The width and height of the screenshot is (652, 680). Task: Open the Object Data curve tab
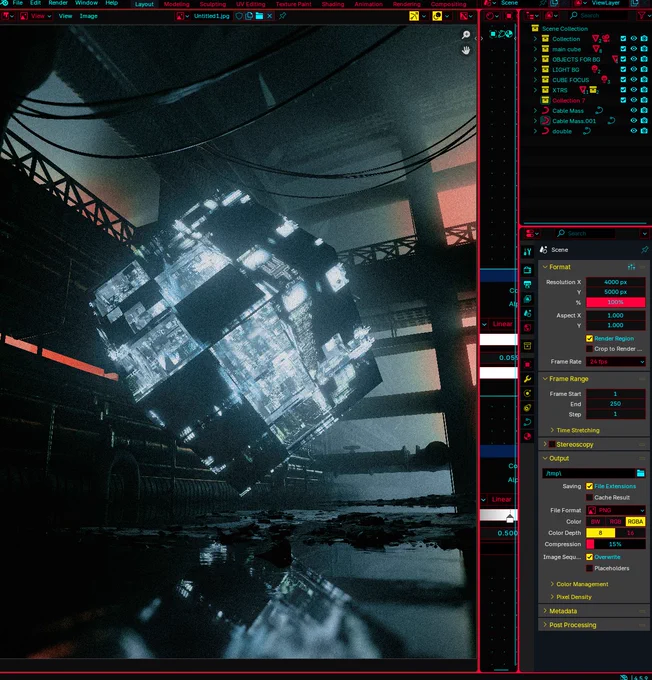tap(527, 422)
